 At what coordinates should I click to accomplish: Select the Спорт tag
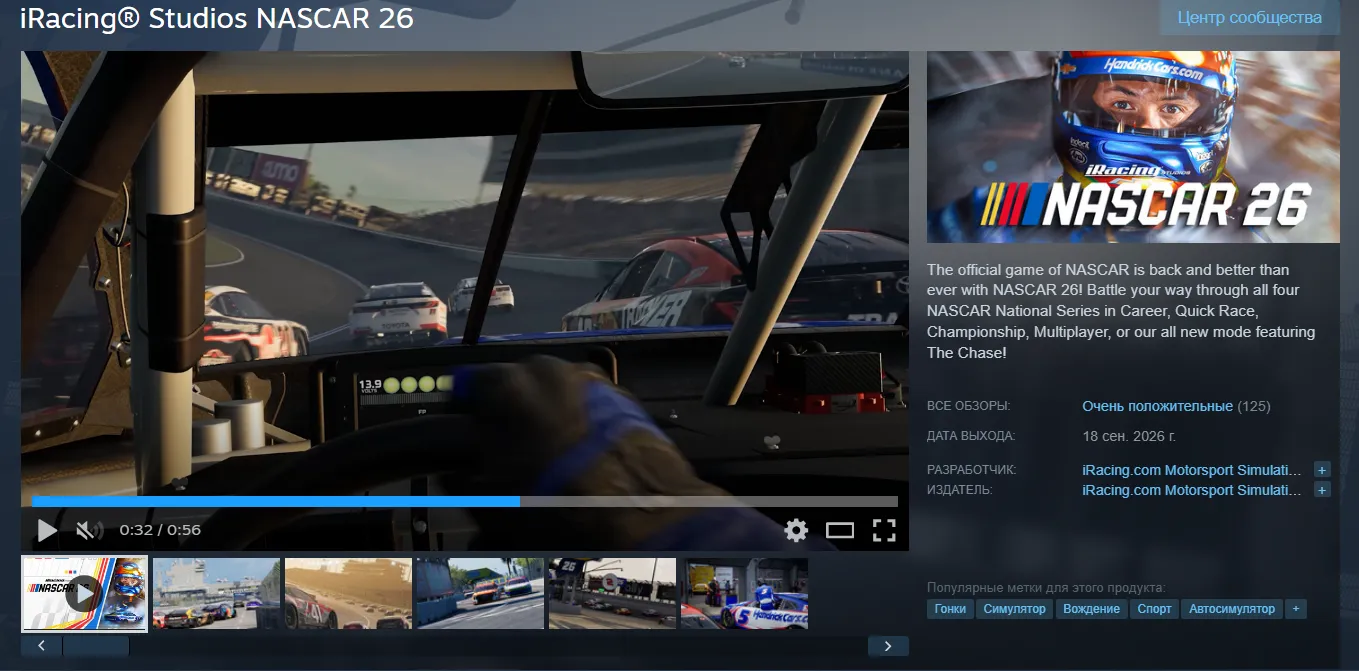tap(1155, 609)
